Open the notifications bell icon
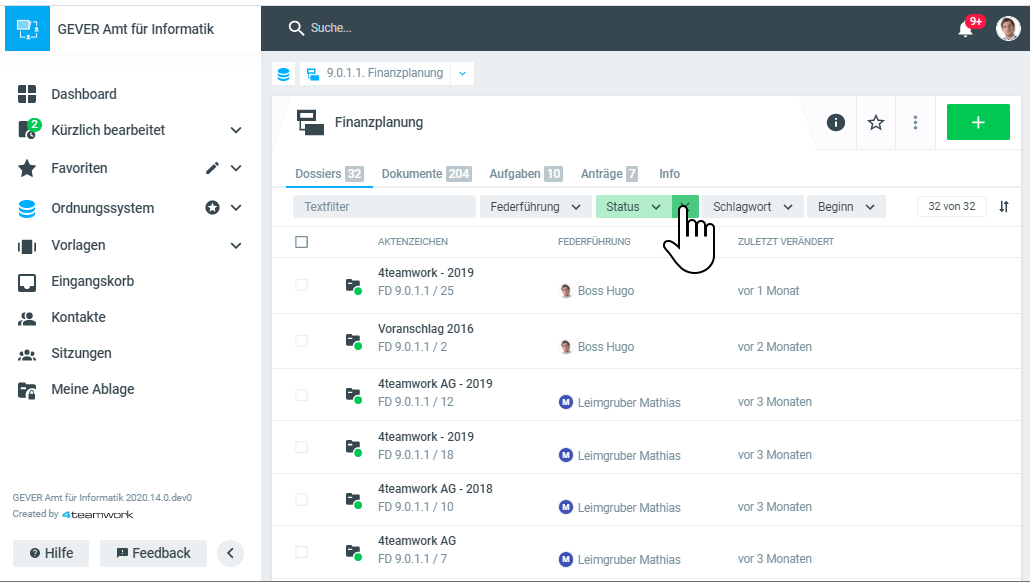The height and width of the screenshot is (582, 1030). (x=965, y=29)
